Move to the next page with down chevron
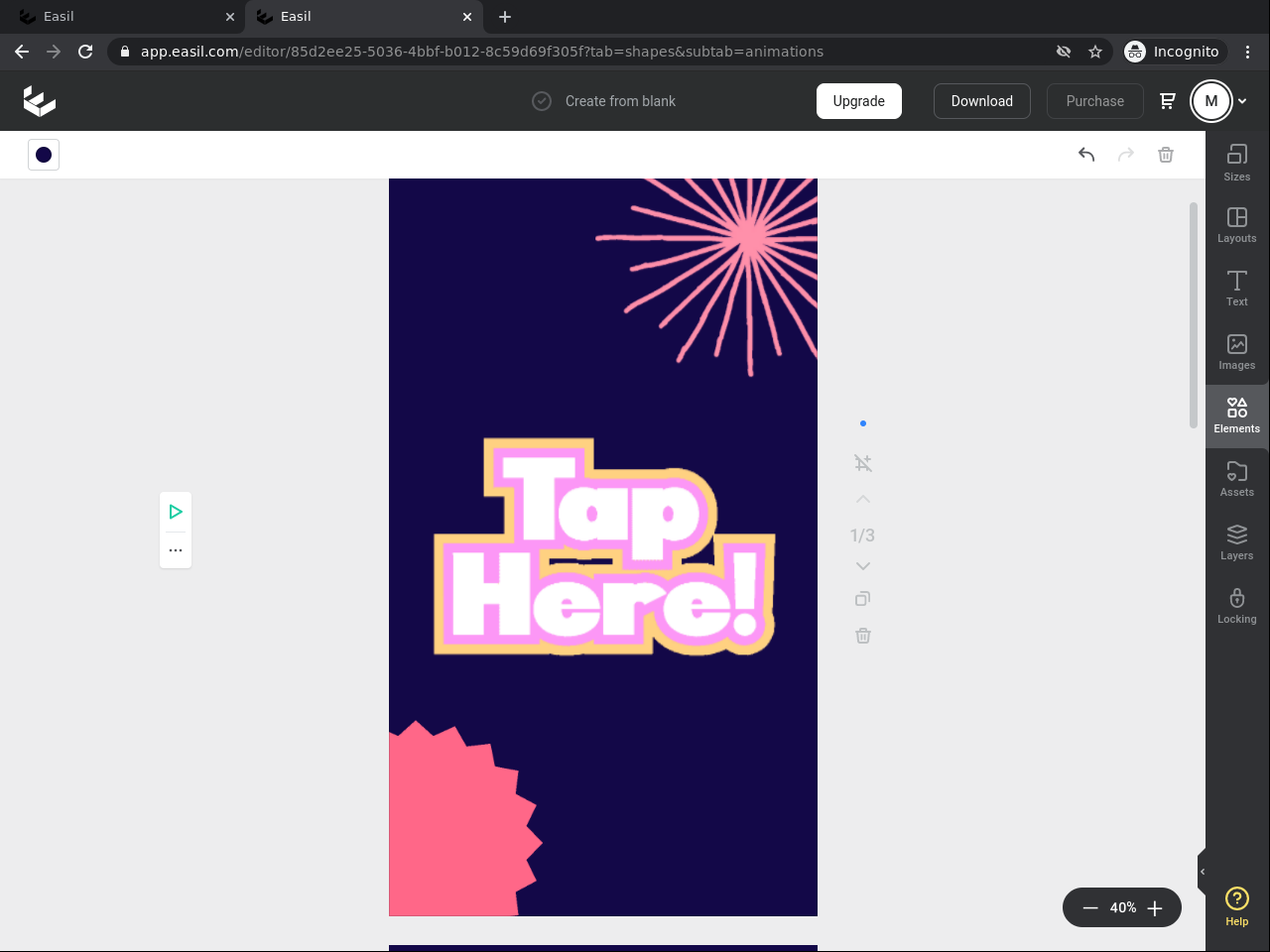 tap(863, 566)
